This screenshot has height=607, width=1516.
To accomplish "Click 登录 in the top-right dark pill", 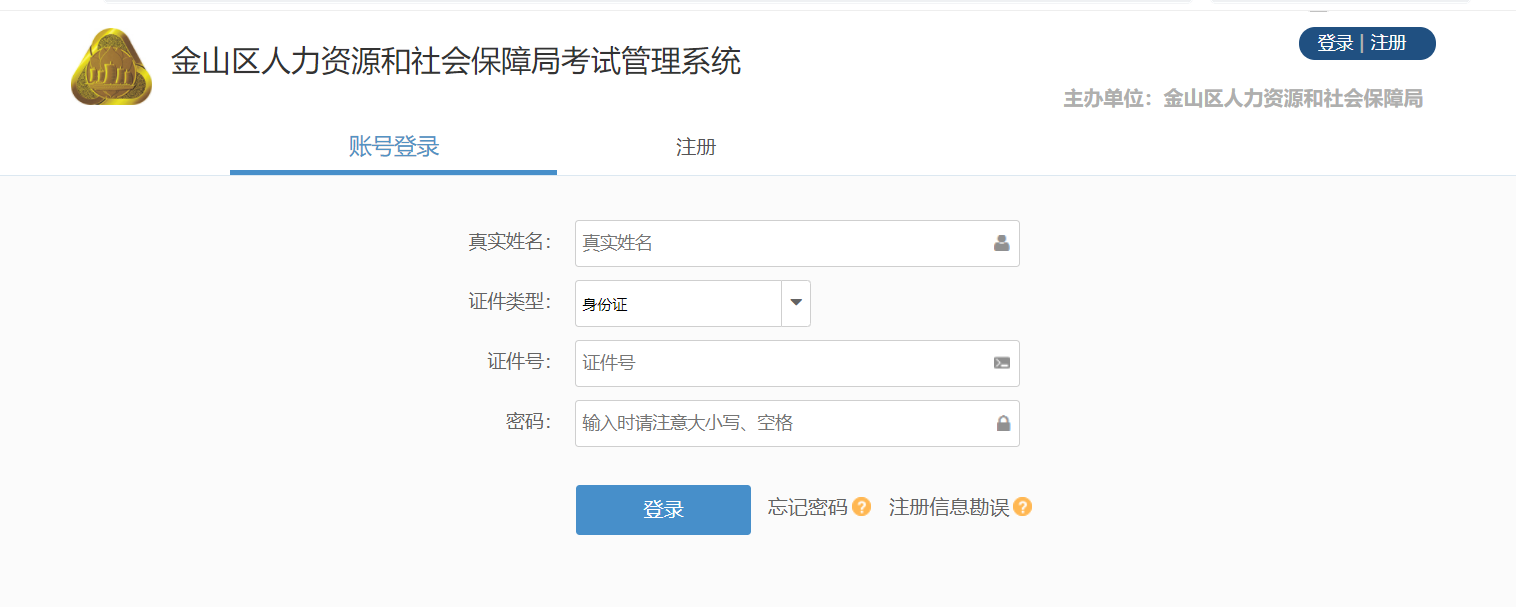I will click(1335, 43).
